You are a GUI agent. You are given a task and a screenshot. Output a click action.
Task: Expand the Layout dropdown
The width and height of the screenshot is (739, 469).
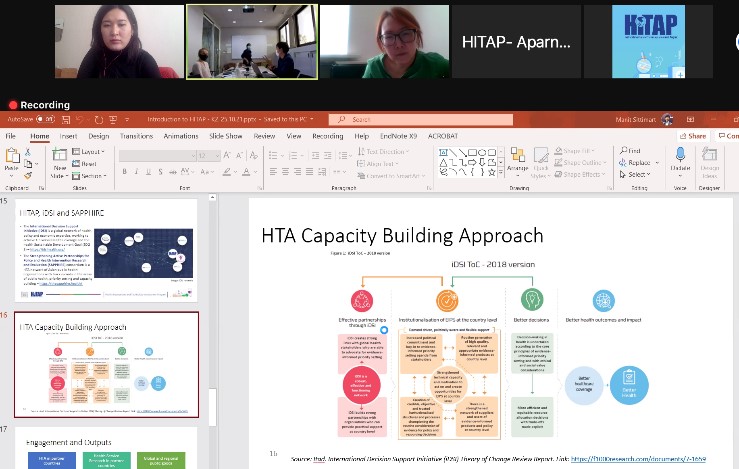click(x=90, y=151)
